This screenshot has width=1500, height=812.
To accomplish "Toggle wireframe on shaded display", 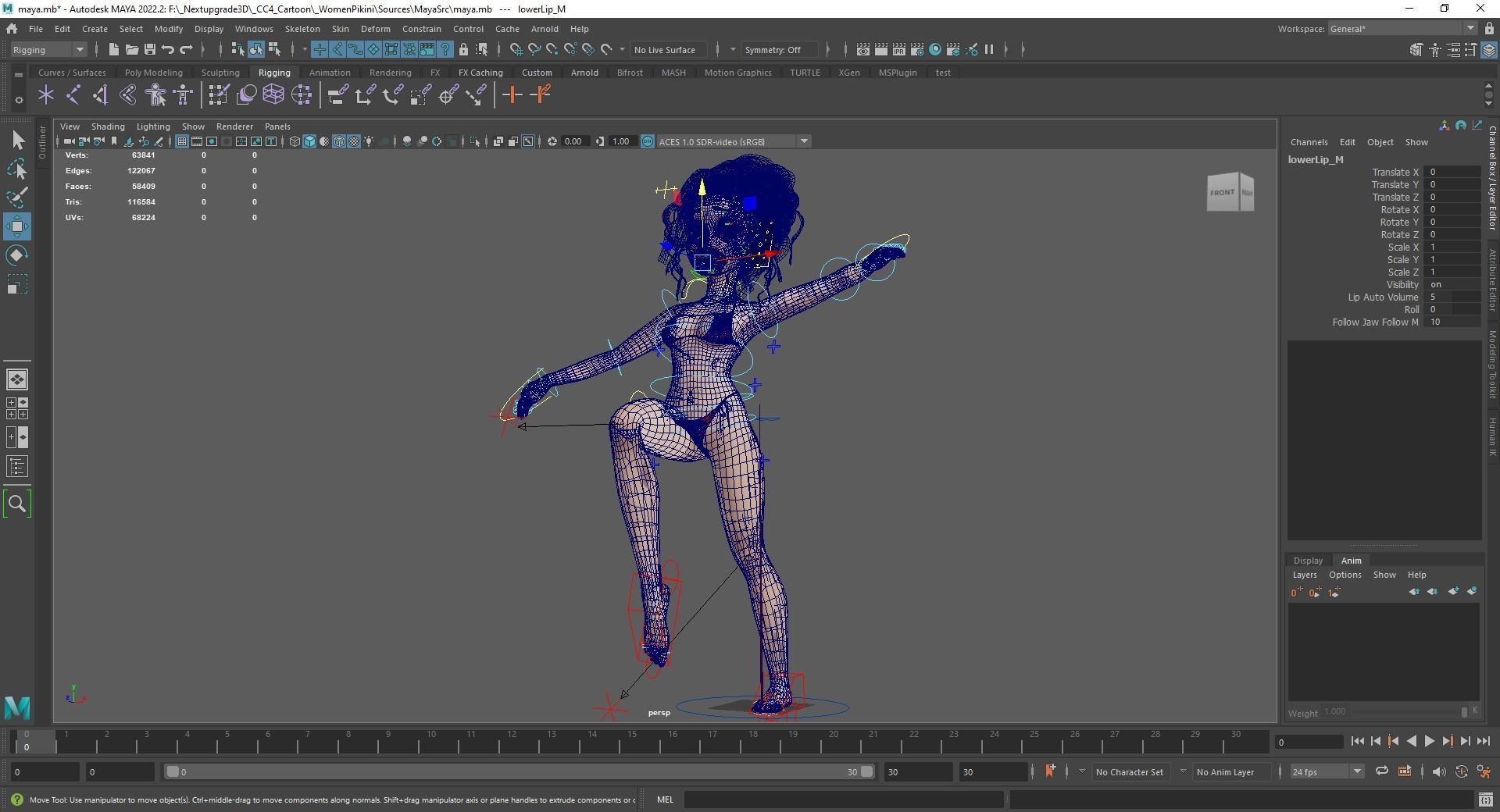I will pos(339,141).
